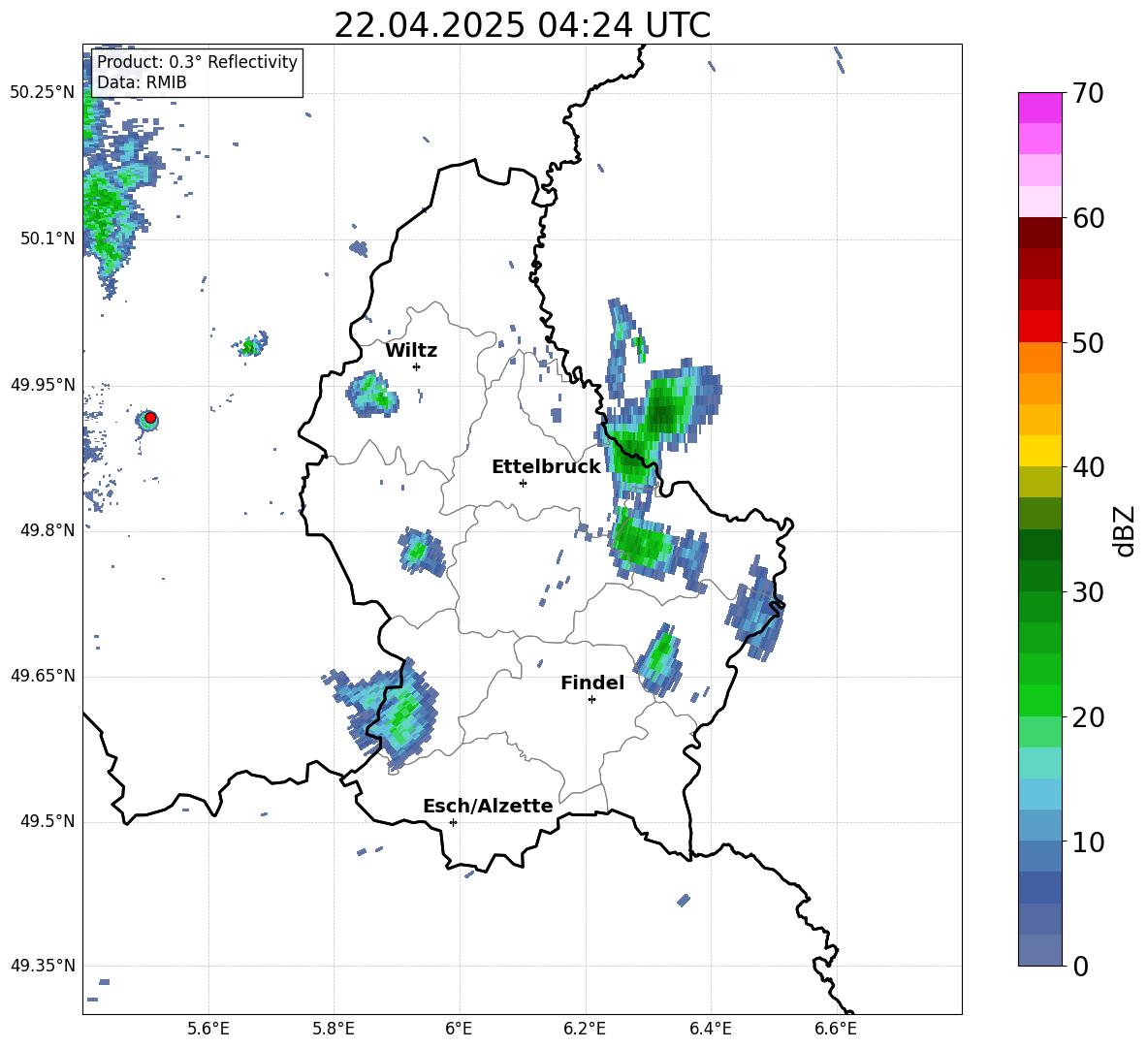Click the yellow colorbar swatch at 40
Image resolution: width=1148 pixels, height=1048 pixels.
1039,451
